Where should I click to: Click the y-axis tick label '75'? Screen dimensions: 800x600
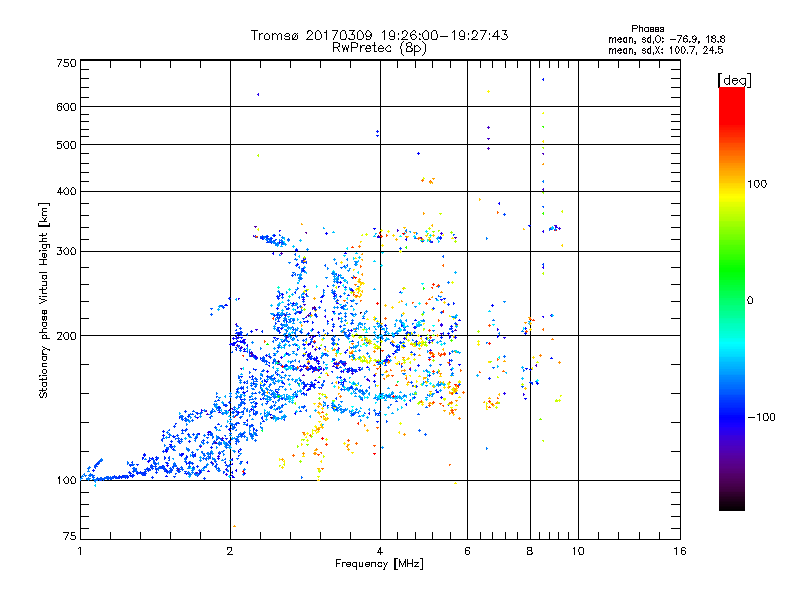(70, 536)
